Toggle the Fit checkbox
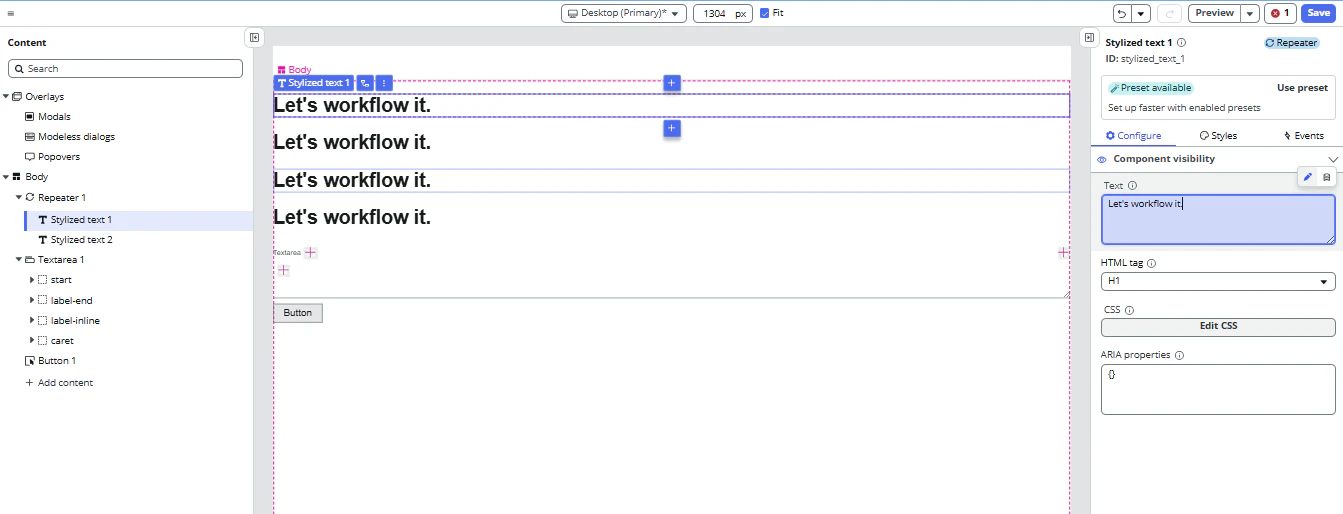1343x514 pixels. coord(765,13)
